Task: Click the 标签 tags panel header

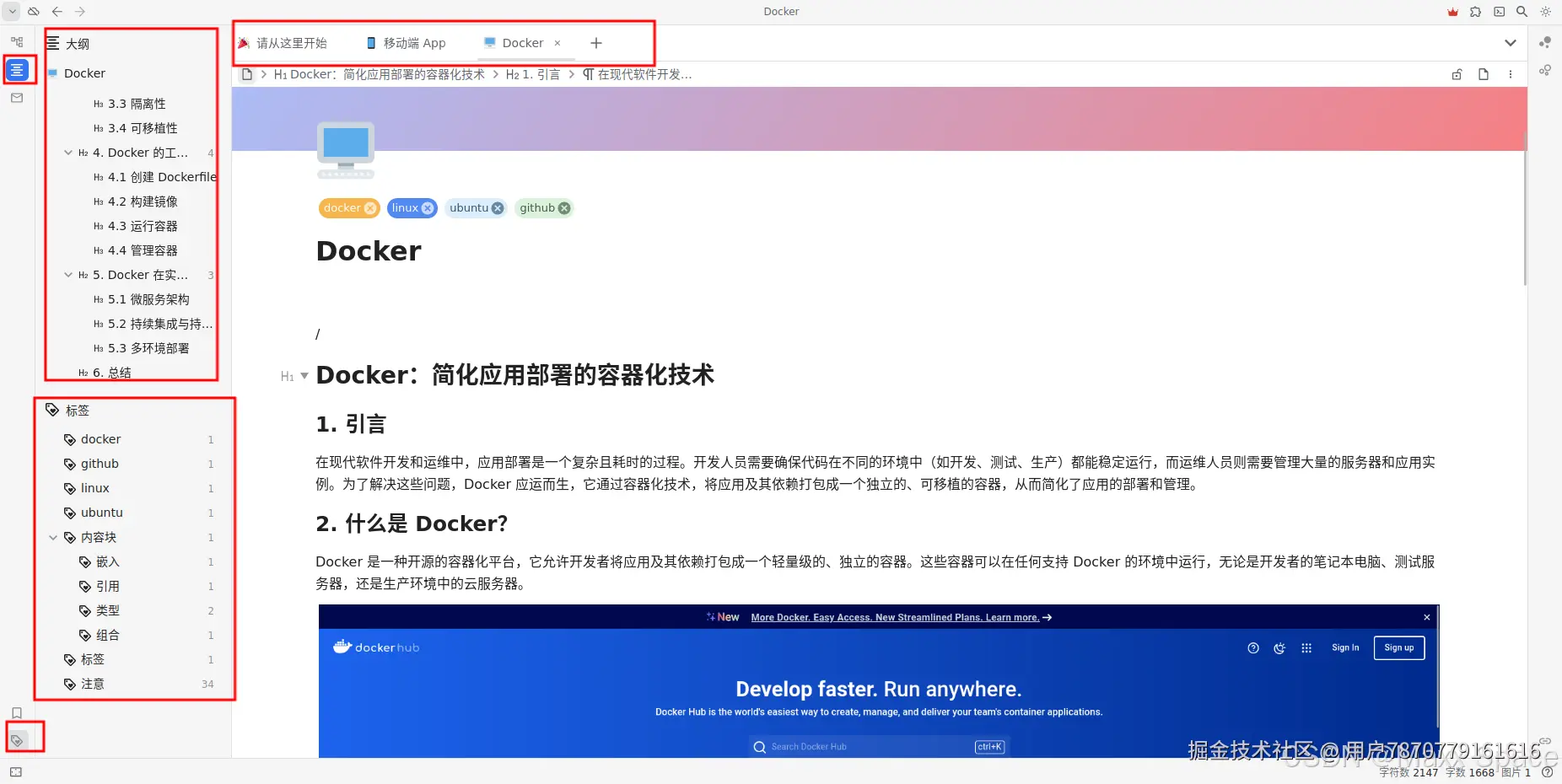Action: [x=78, y=411]
